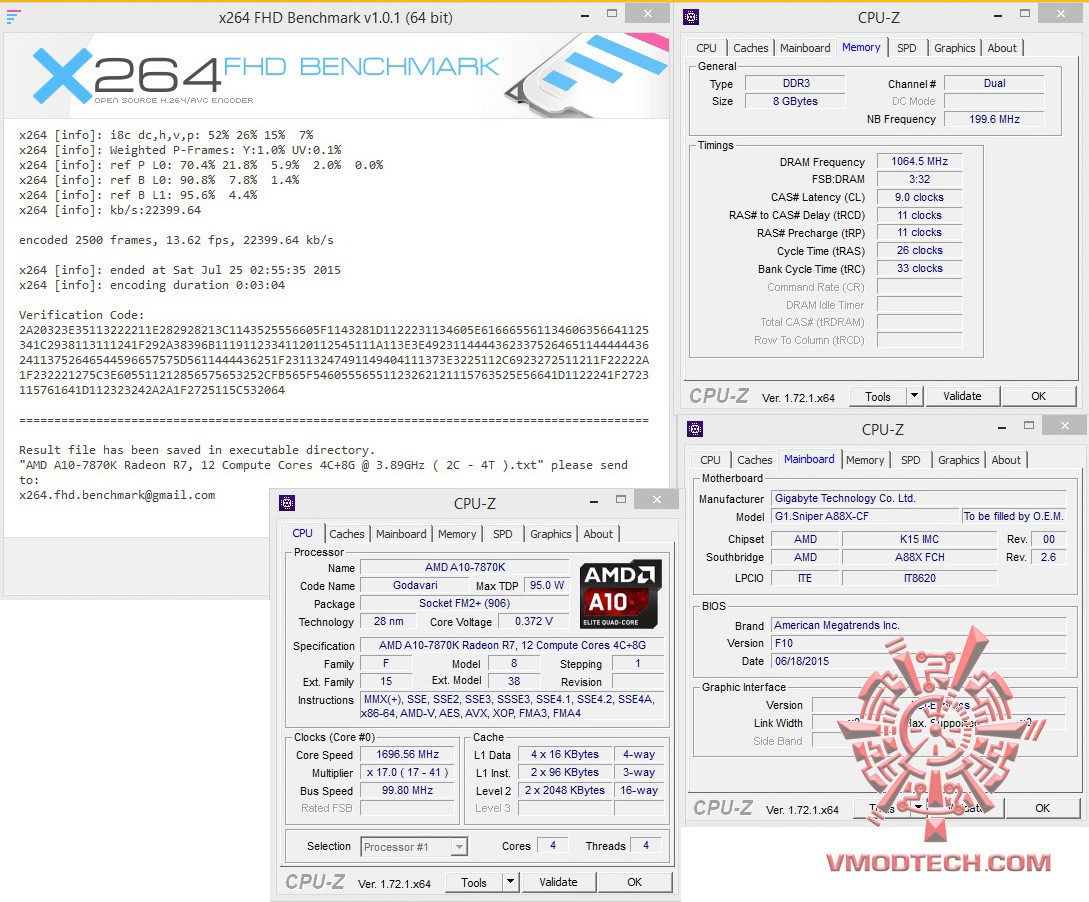Click OK button in Memory window
The width and height of the screenshot is (1089, 902).
point(1038,396)
